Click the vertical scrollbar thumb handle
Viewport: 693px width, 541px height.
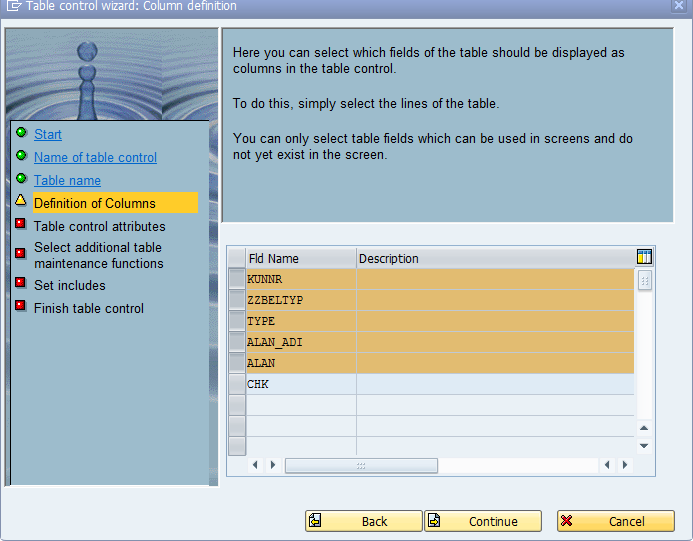click(645, 281)
